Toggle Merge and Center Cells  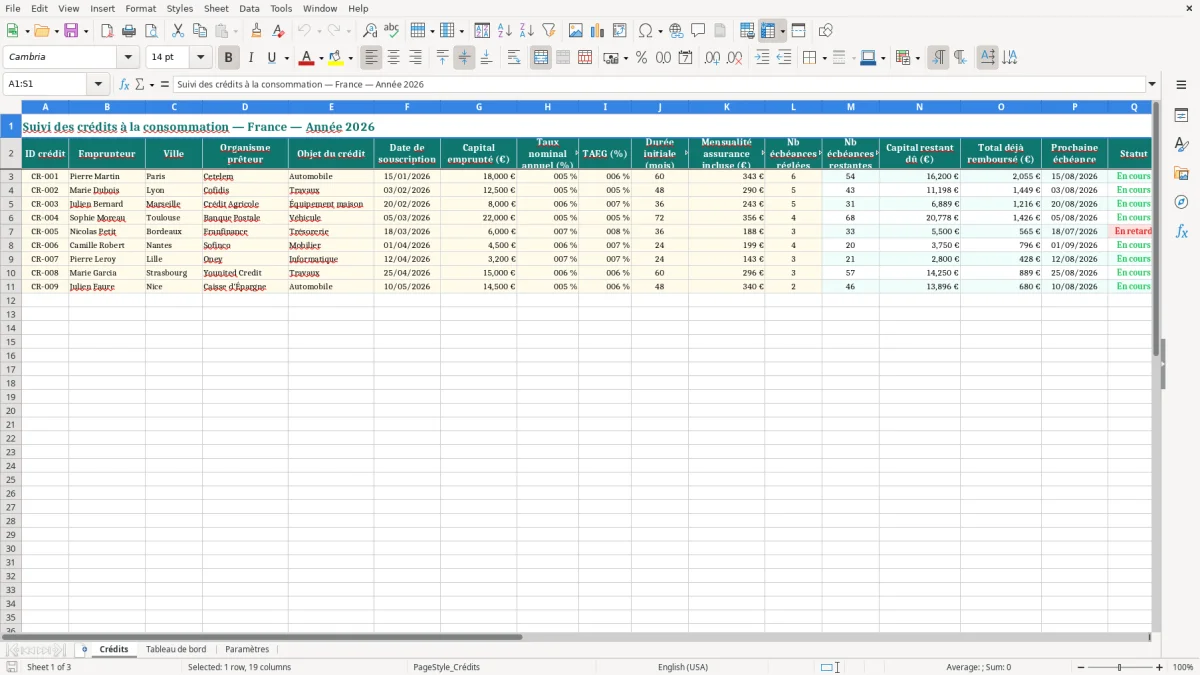point(541,58)
